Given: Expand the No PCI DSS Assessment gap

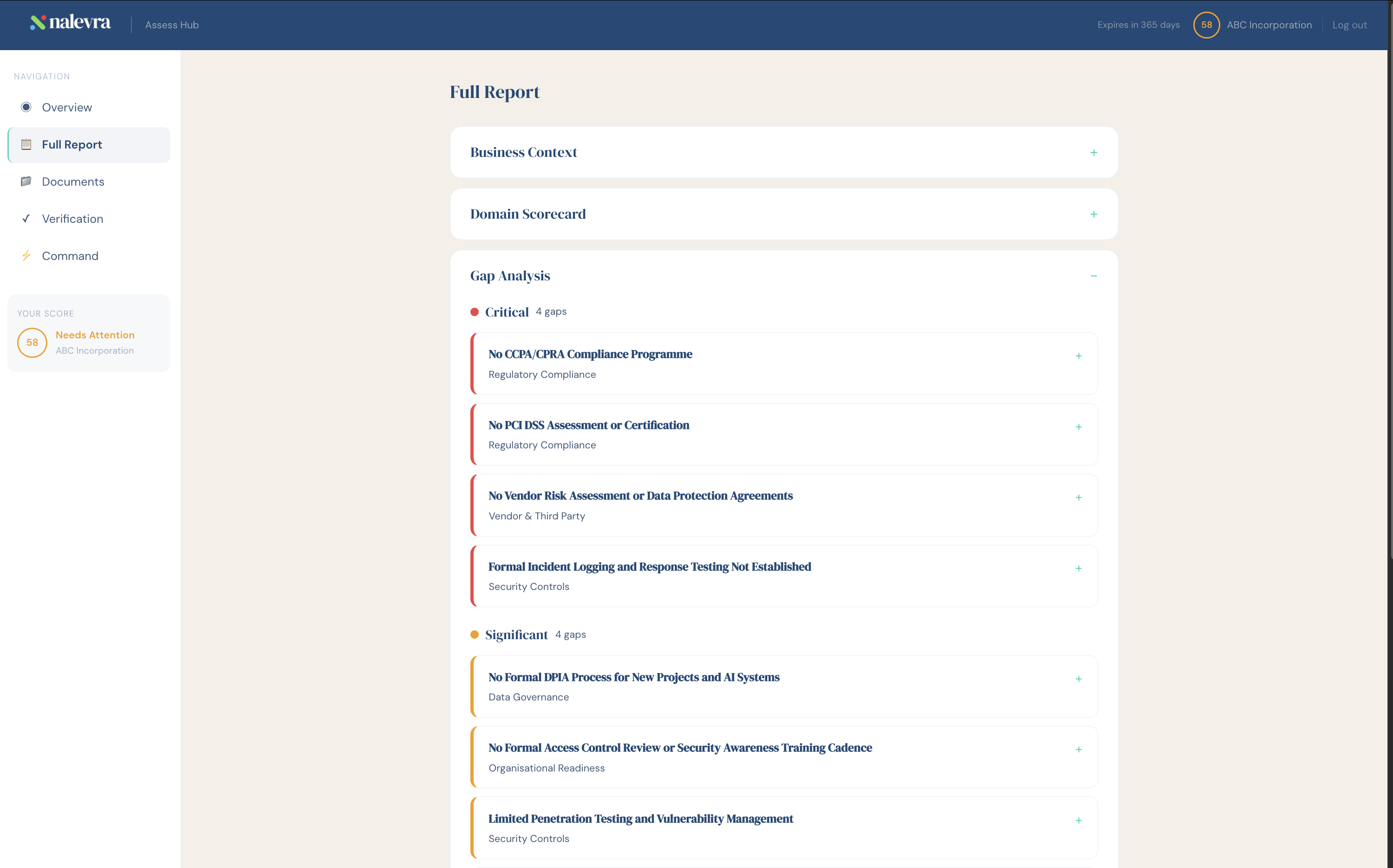Looking at the screenshot, I should pyautogui.click(x=1078, y=427).
